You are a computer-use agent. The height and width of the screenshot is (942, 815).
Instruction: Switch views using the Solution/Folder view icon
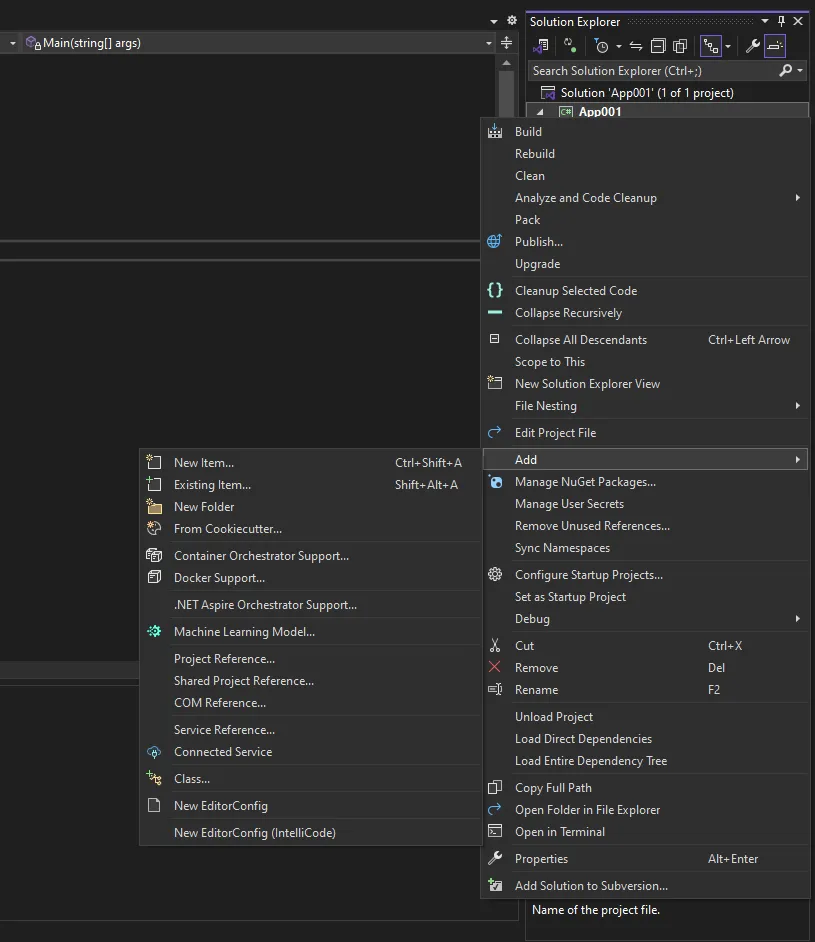coord(541,46)
